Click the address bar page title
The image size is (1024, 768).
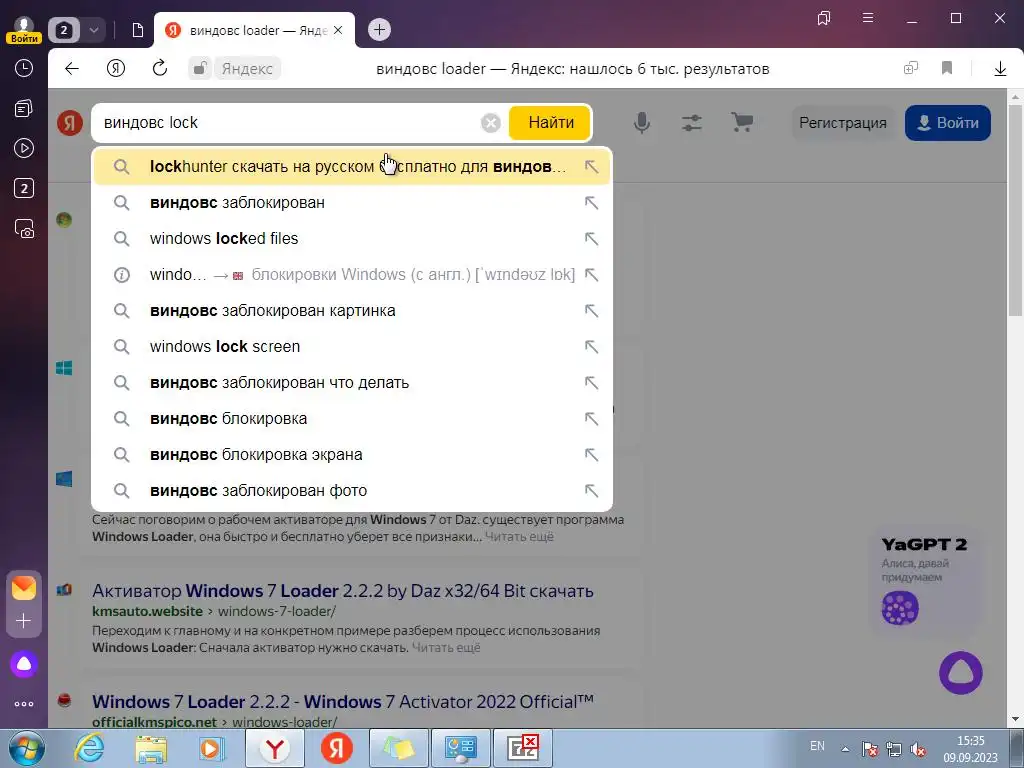(573, 69)
